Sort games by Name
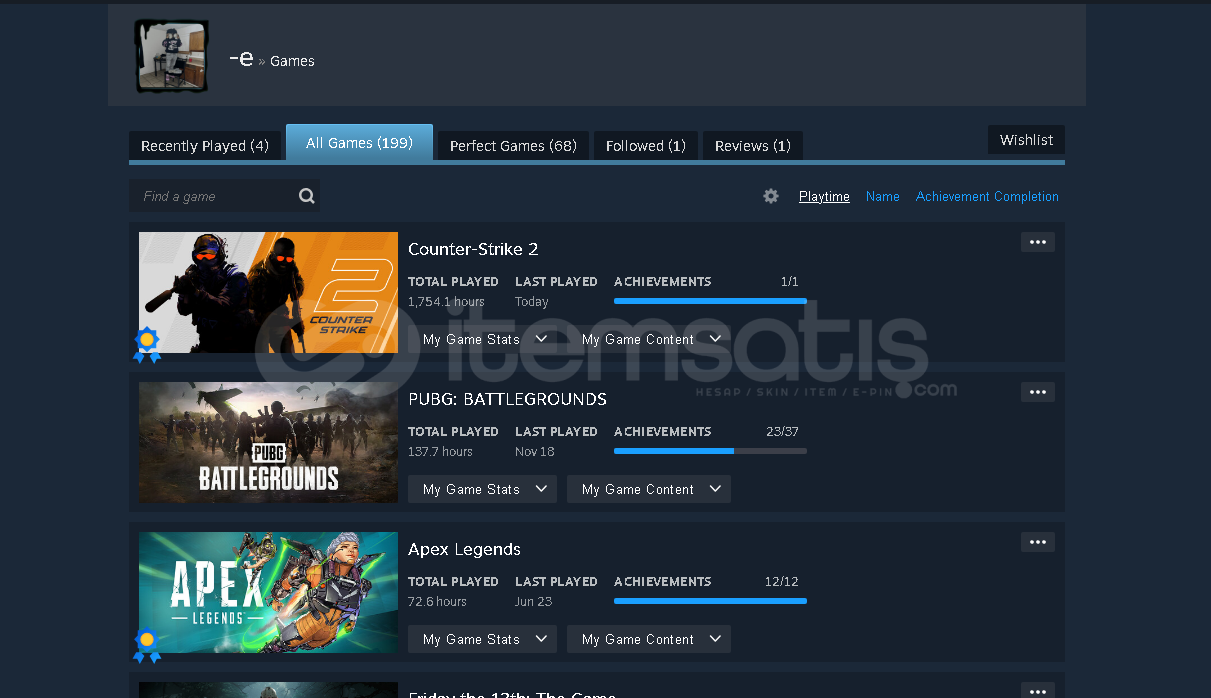Screen dimensions: 1211x698 (x=882, y=197)
